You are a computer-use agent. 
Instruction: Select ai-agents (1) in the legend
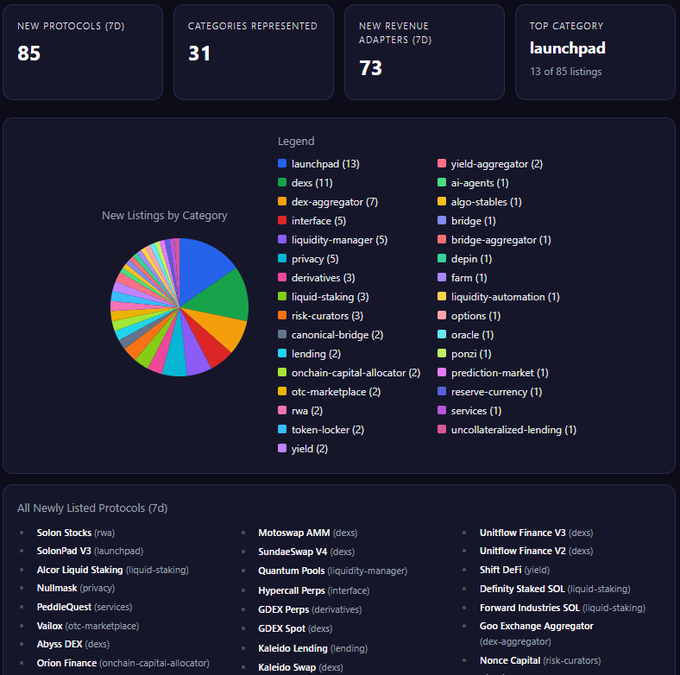[473, 183]
